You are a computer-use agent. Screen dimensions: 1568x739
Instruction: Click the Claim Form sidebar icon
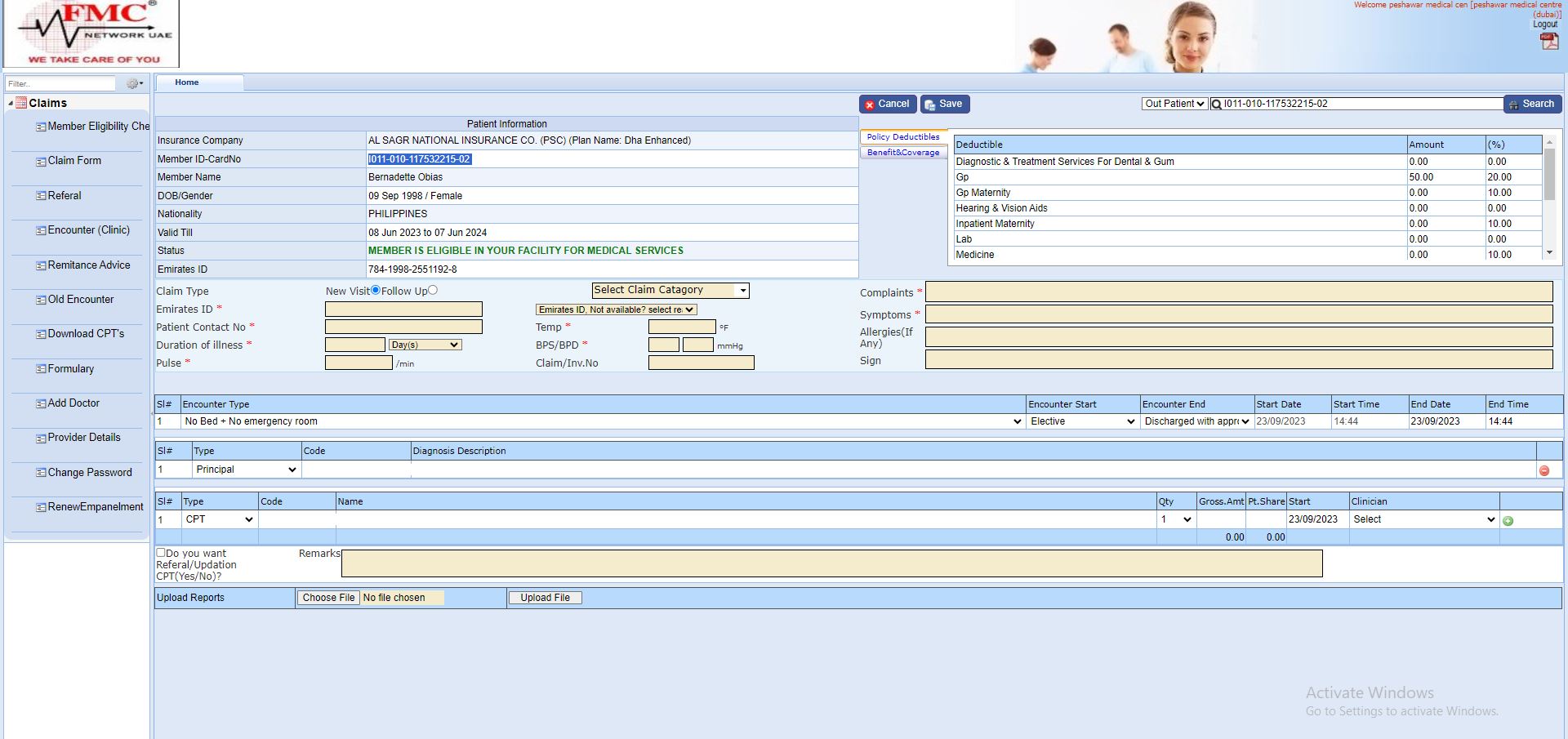coord(41,162)
